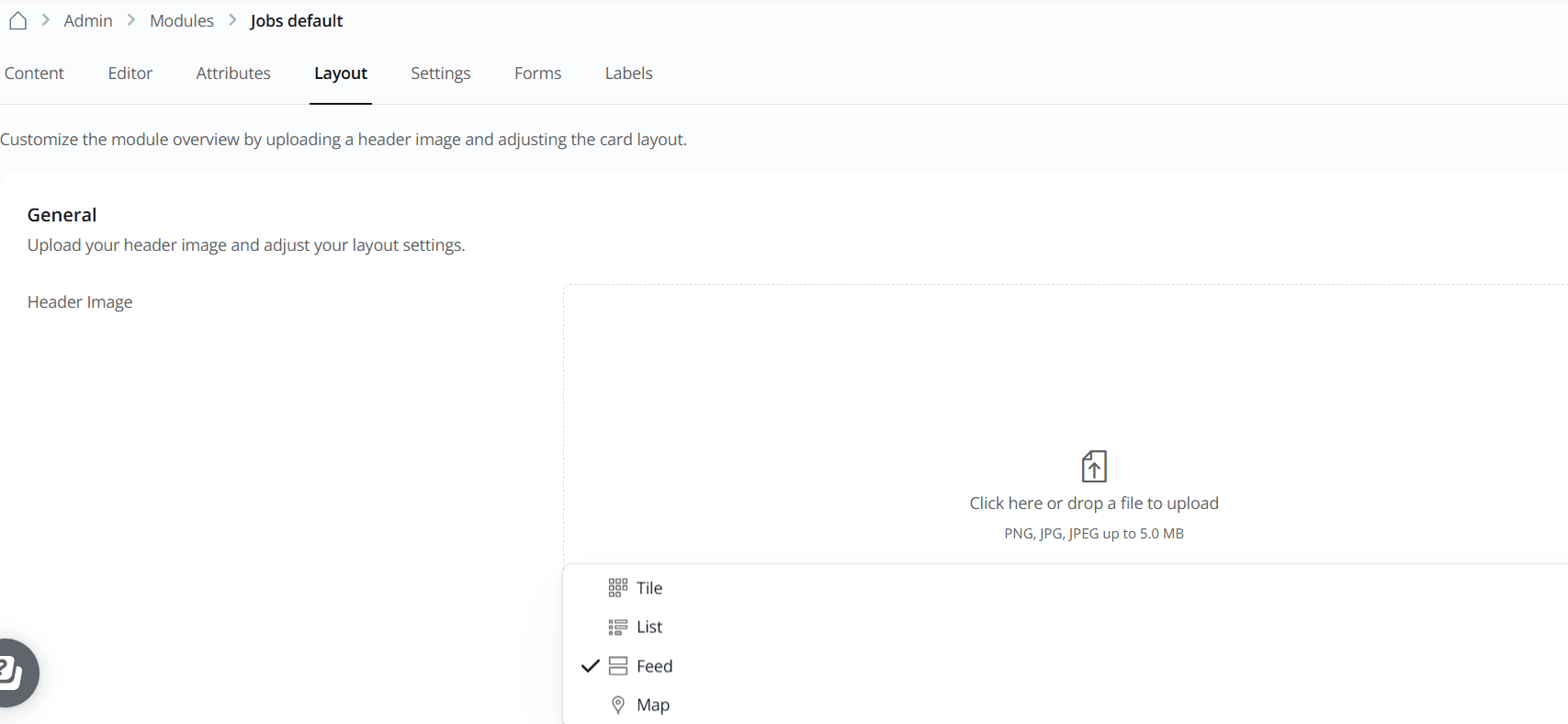Screen dimensions: 1568x724
Task: Click the checkmark beside Feed
Action: point(590,666)
